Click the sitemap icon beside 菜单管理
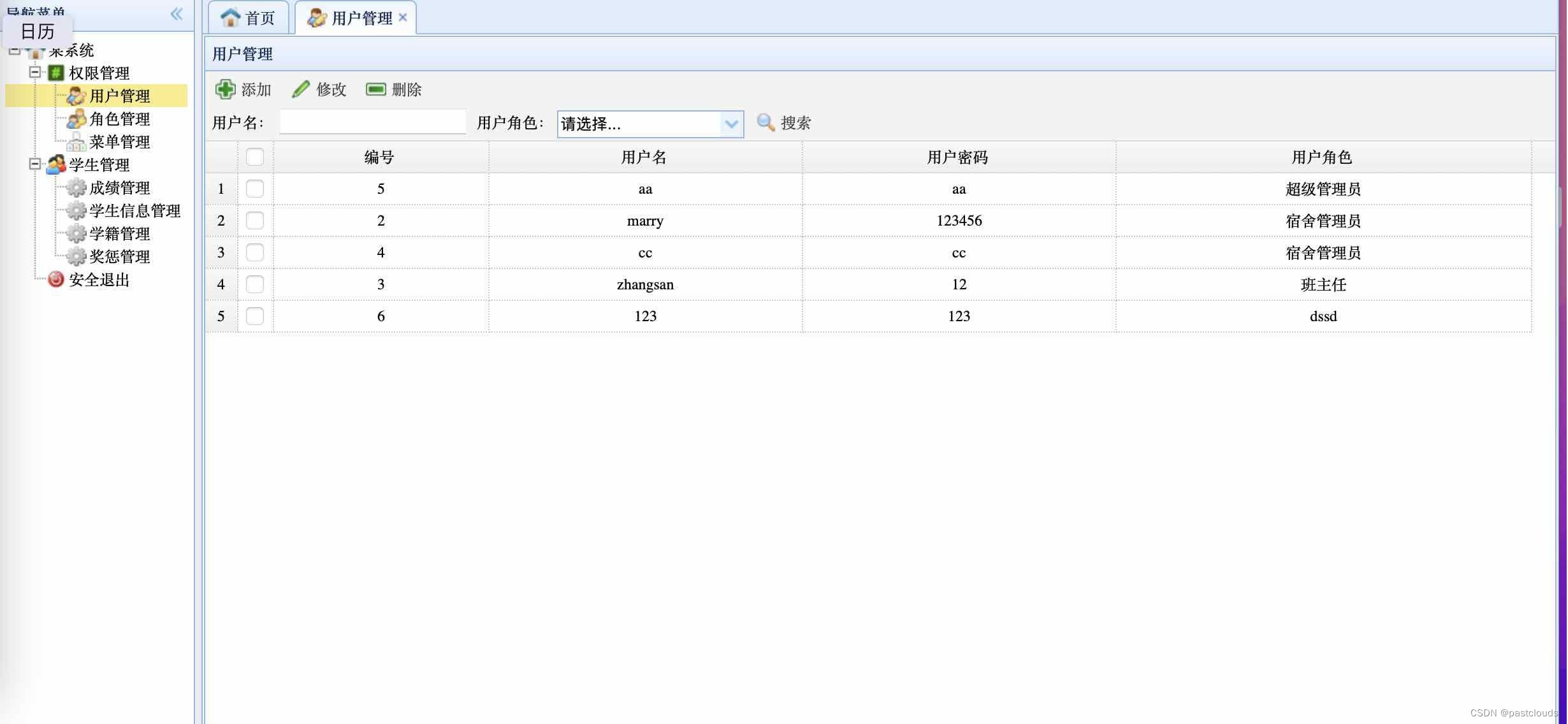Viewport: 1568px width, 724px height. coord(76,141)
